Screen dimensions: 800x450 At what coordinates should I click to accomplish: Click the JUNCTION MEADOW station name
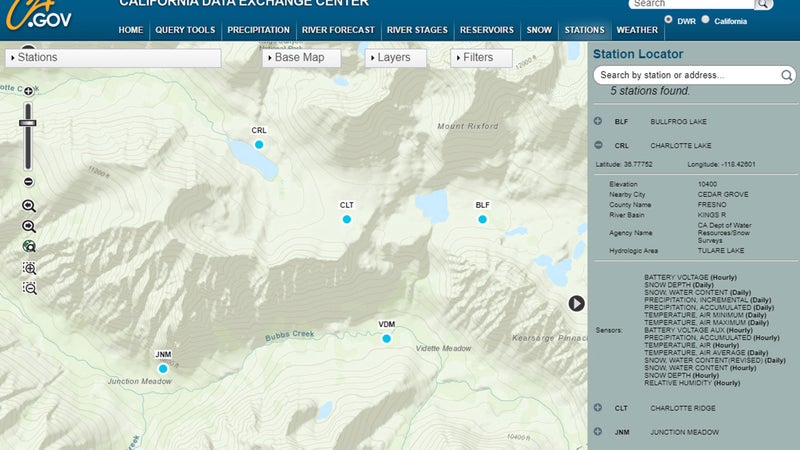[x=684, y=432]
